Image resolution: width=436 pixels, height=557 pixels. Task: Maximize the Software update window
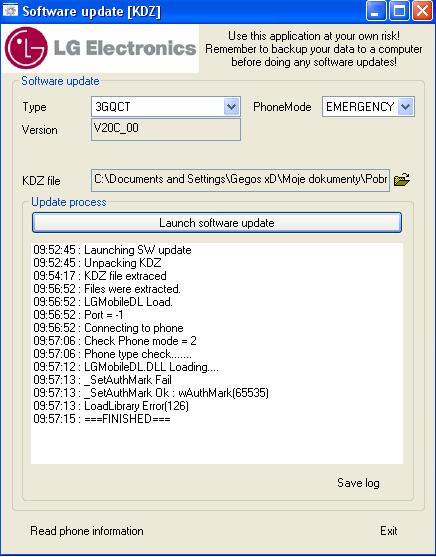399,11
